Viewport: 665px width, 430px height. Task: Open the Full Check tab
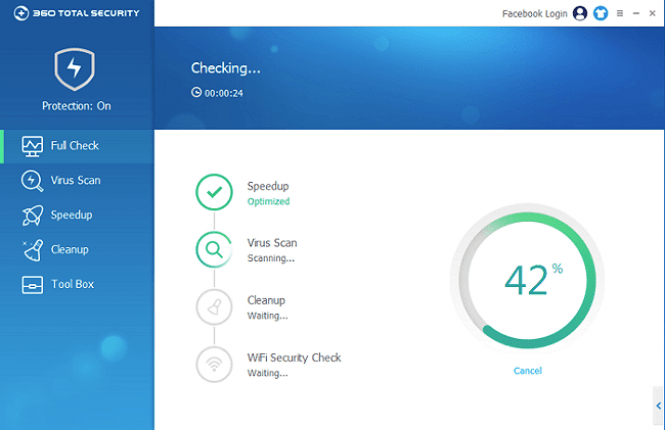point(77,146)
